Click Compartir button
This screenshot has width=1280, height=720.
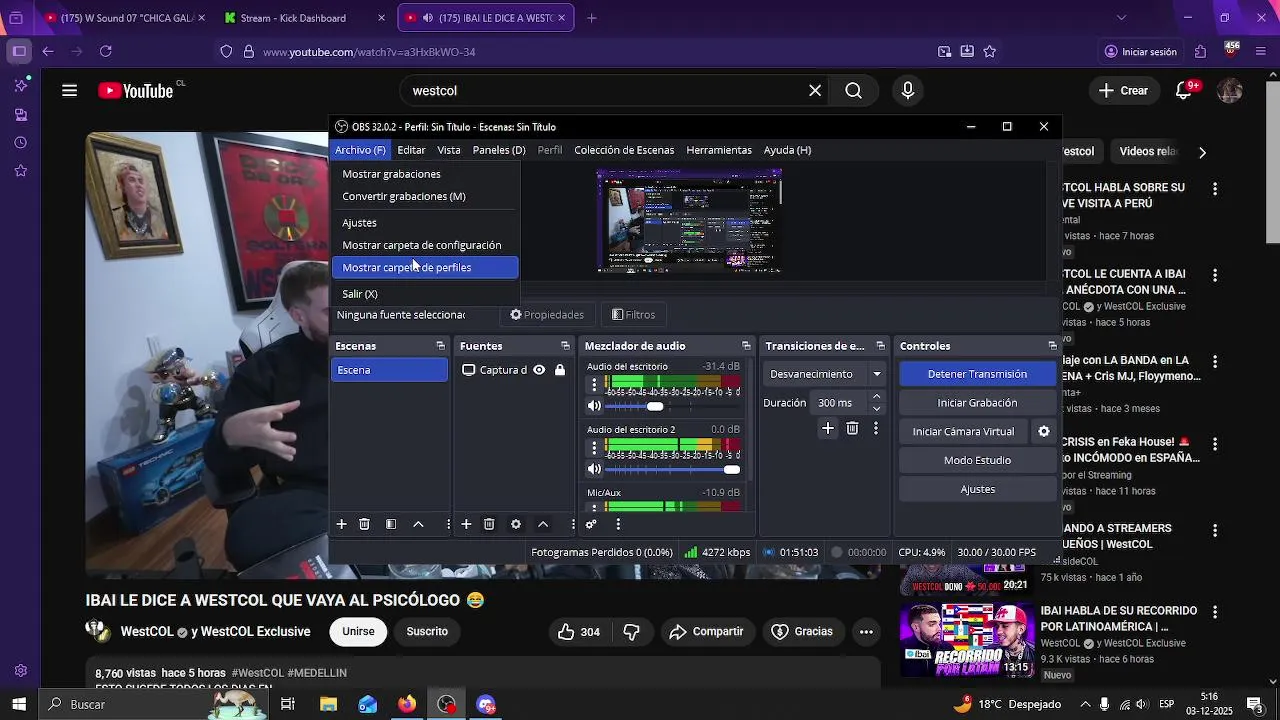click(706, 632)
